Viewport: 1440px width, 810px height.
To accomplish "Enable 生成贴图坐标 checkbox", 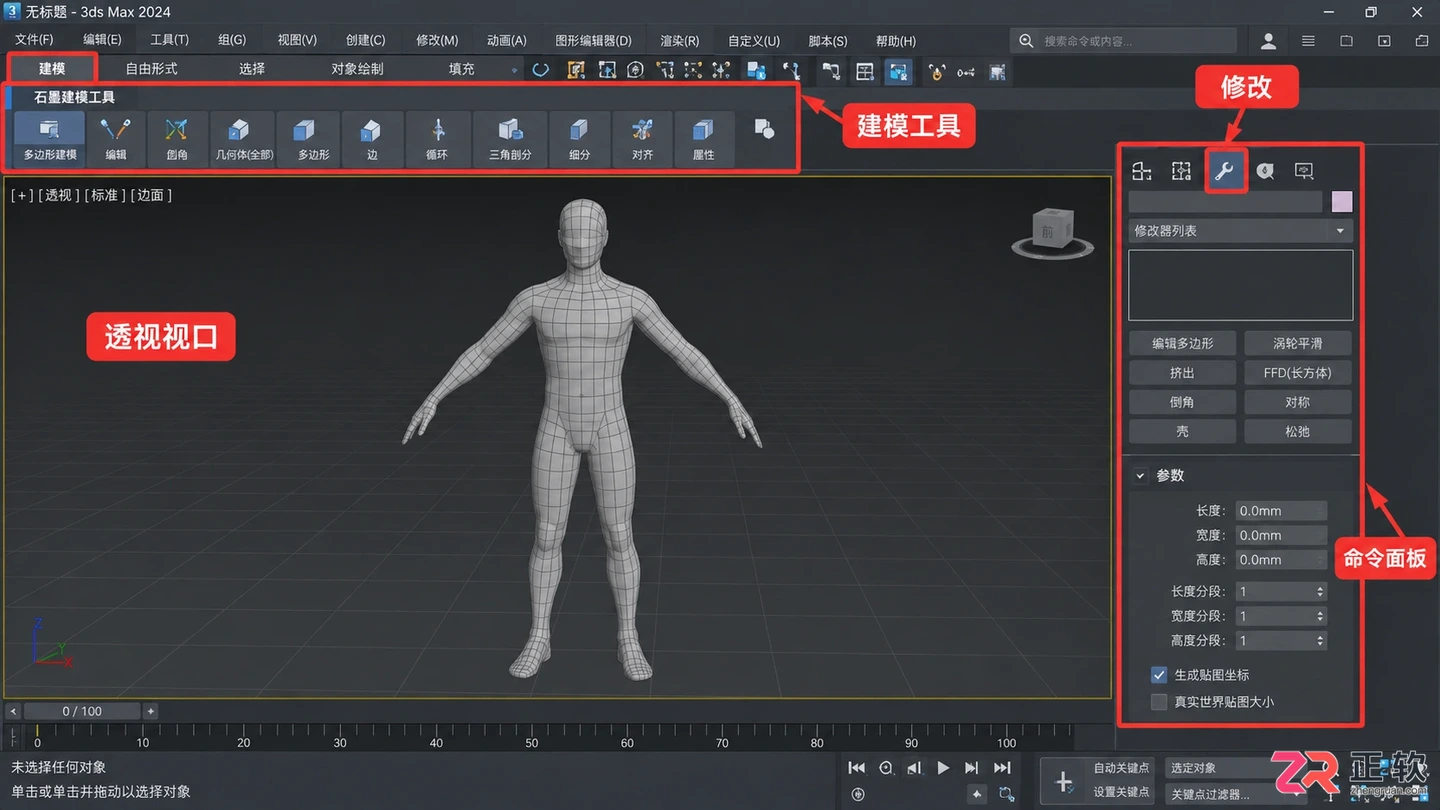I will [x=1159, y=675].
